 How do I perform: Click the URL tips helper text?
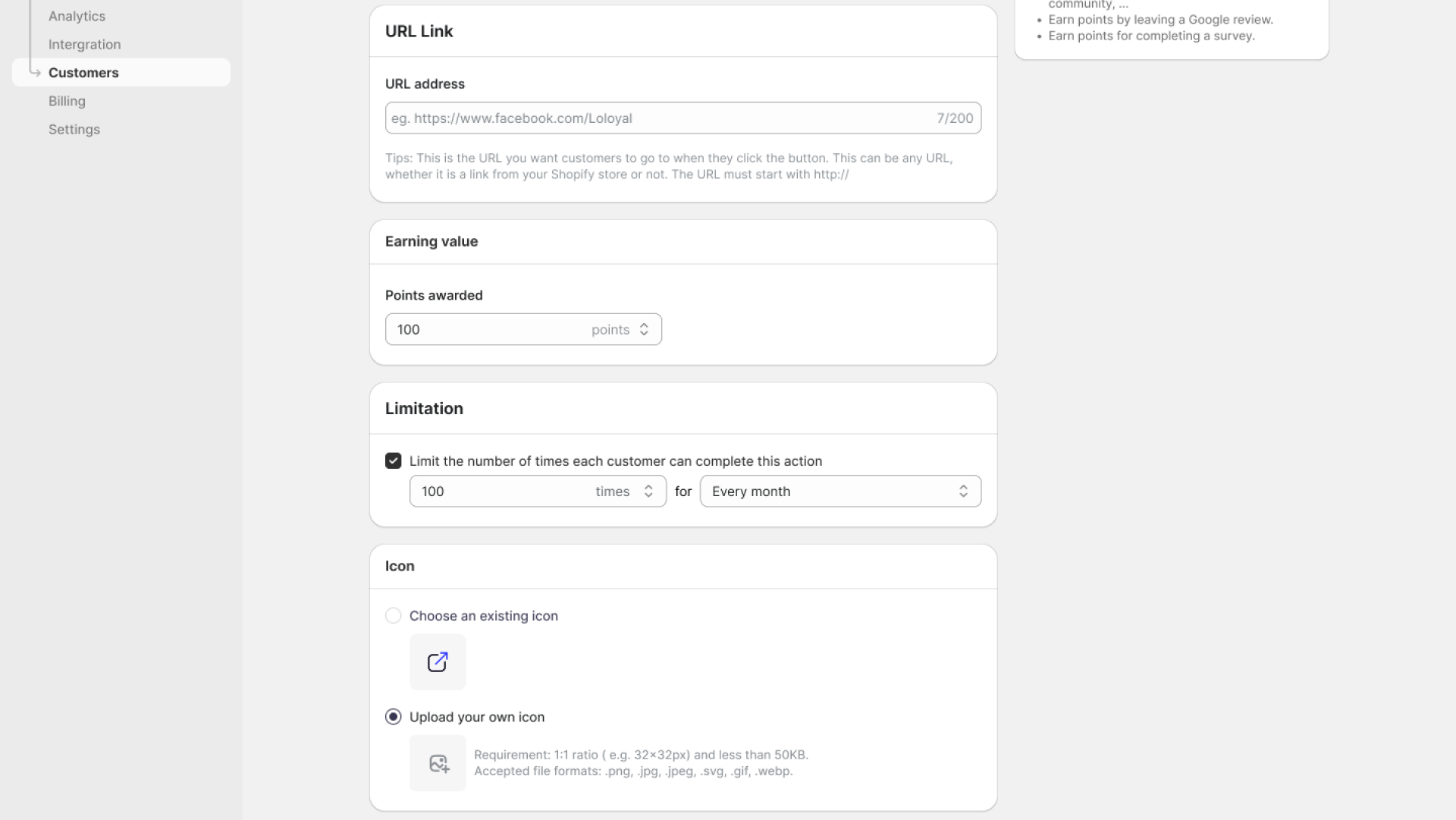[x=669, y=166]
